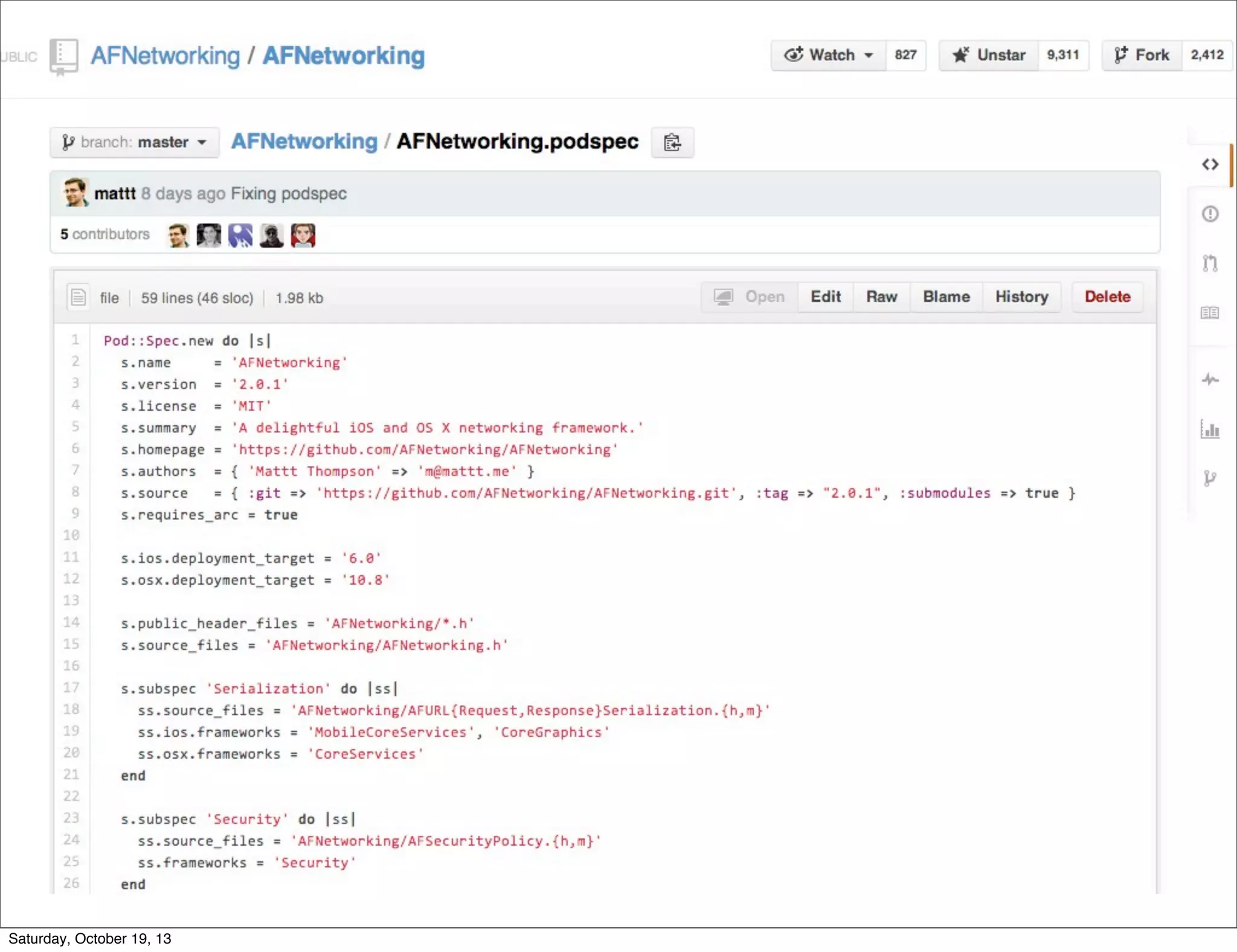Click the last contributor avatar thumbnail
Viewport: 1237px width, 952px height.
click(x=303, y=236)
